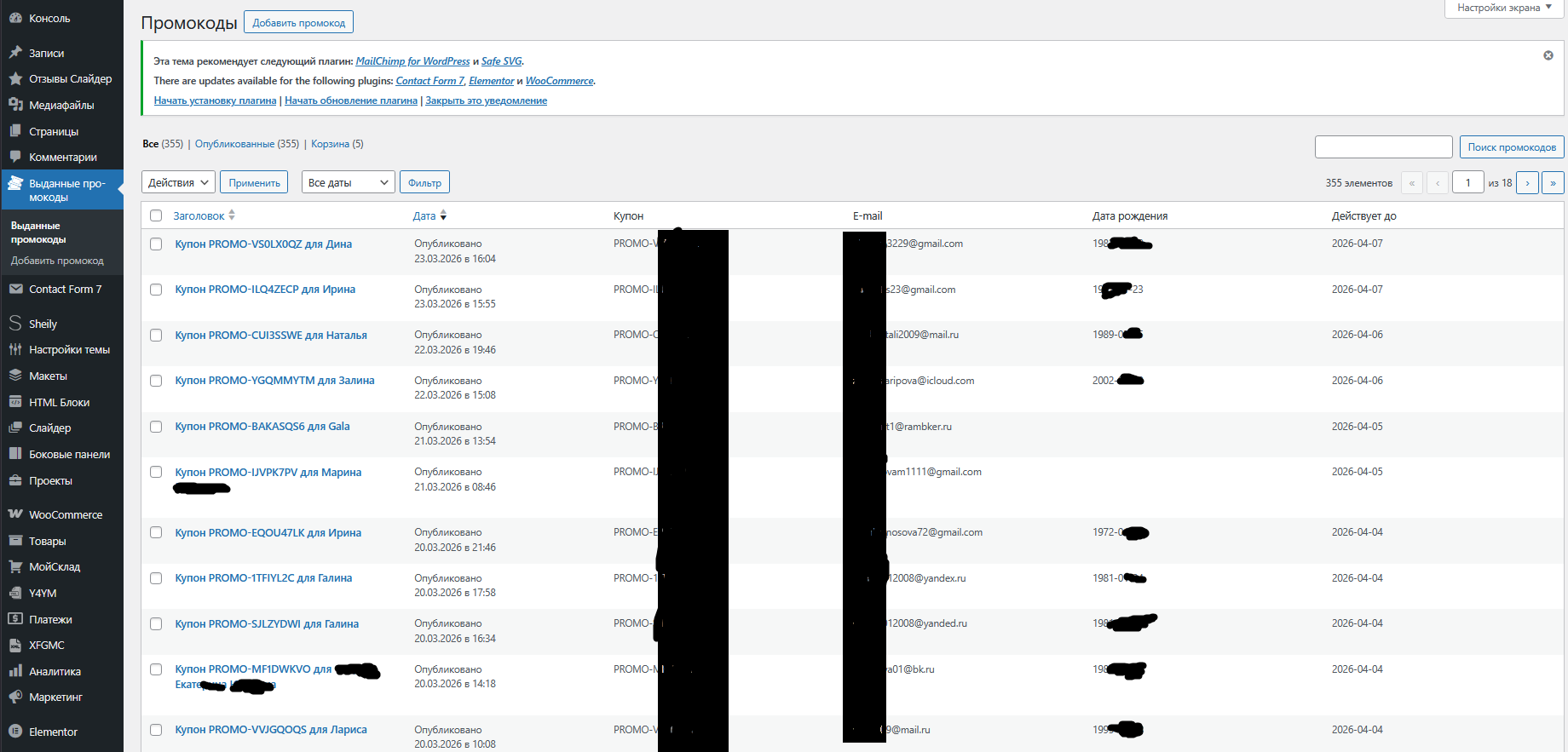Toggle the select-all checkbox in table header
The width and height of the screenshot is (1568, 752).
156,215
